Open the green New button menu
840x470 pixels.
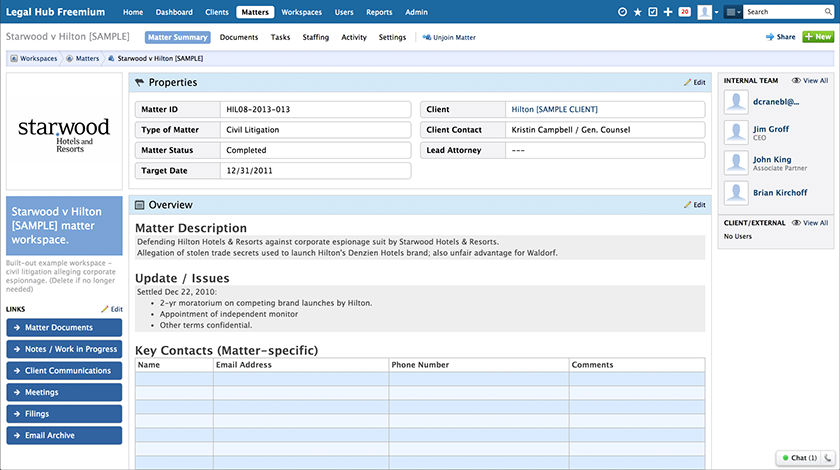817,37
